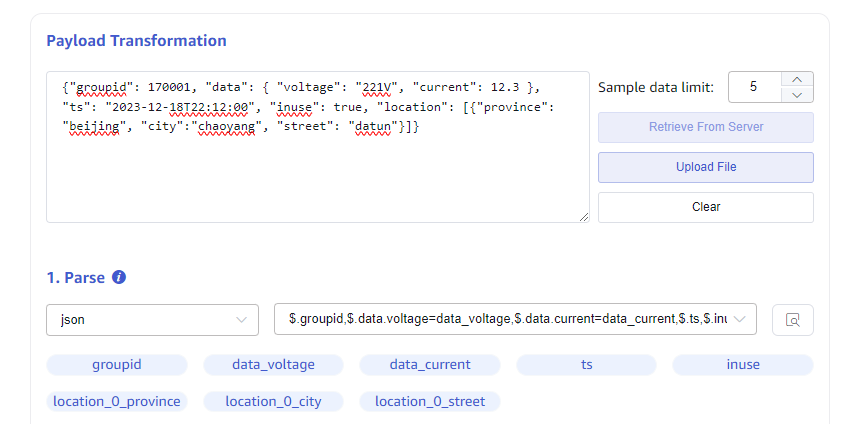Focus the Sample data limit number field
The height and width of the screenshot is (424, 860).
(x=754, y=87)
